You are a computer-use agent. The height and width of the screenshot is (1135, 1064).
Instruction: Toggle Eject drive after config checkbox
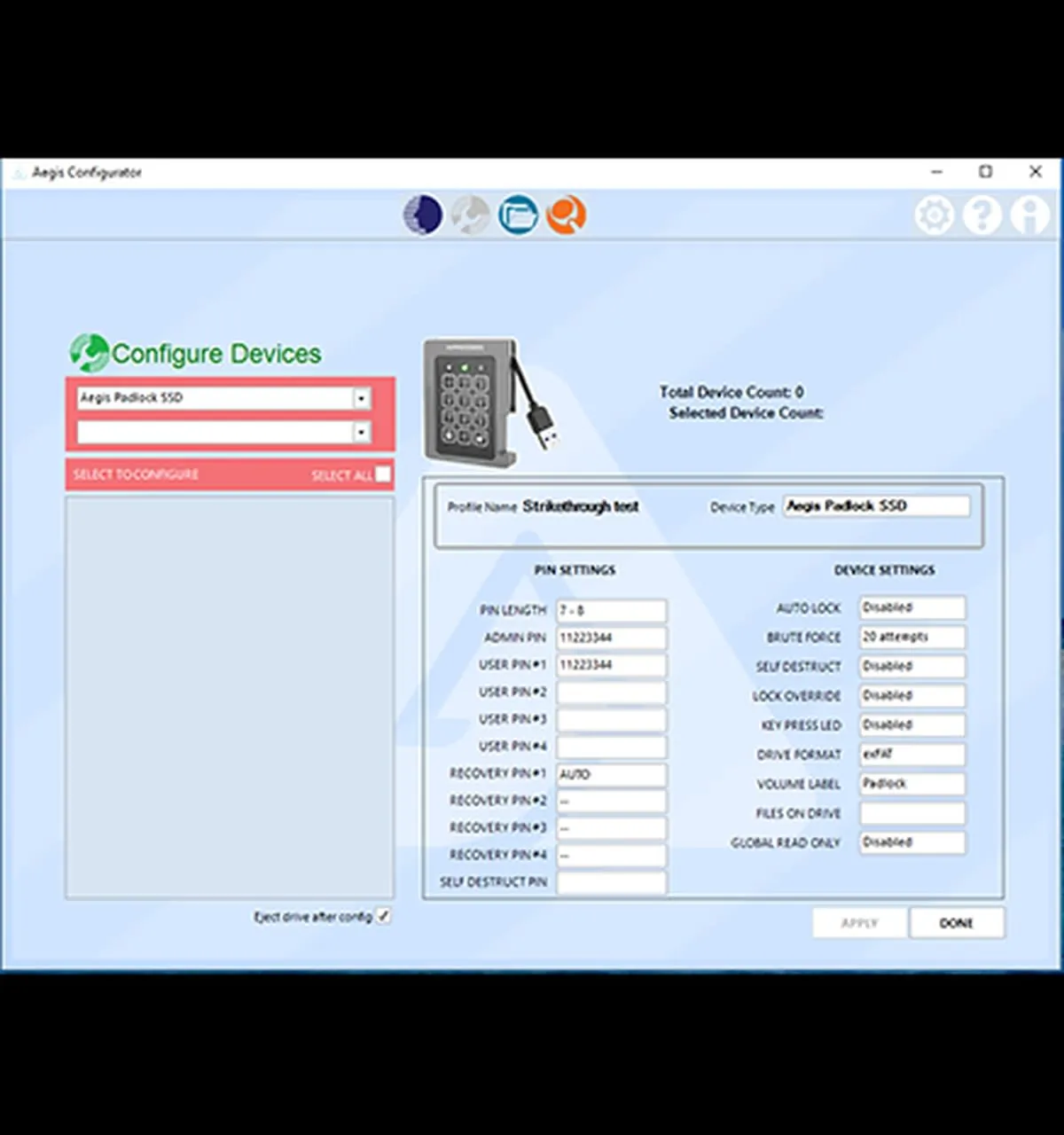click(x=383, y=916)
